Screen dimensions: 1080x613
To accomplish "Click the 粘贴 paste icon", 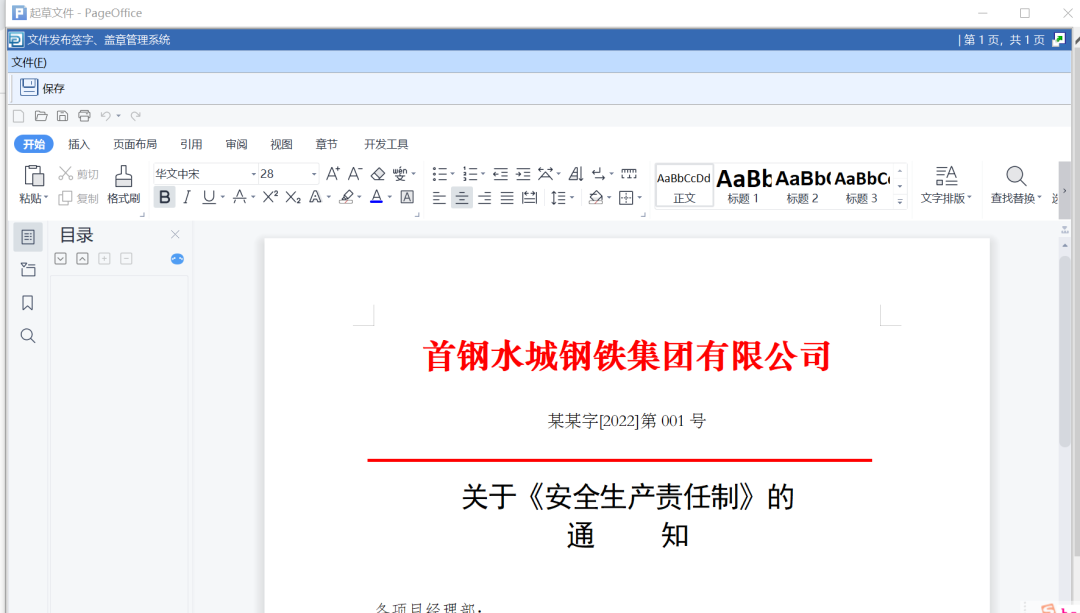I will coord(34,176).
